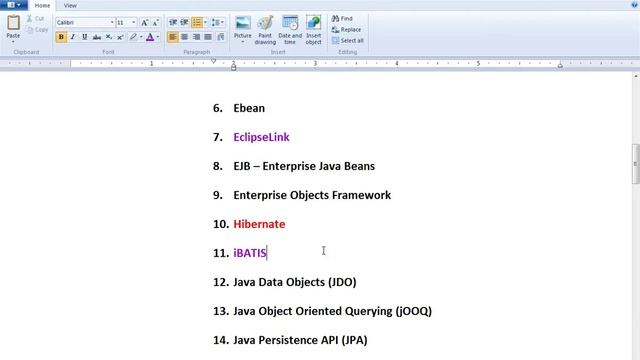Align text right
The width and height of the screenshot is (640, 360).
(x=196, y=37)
